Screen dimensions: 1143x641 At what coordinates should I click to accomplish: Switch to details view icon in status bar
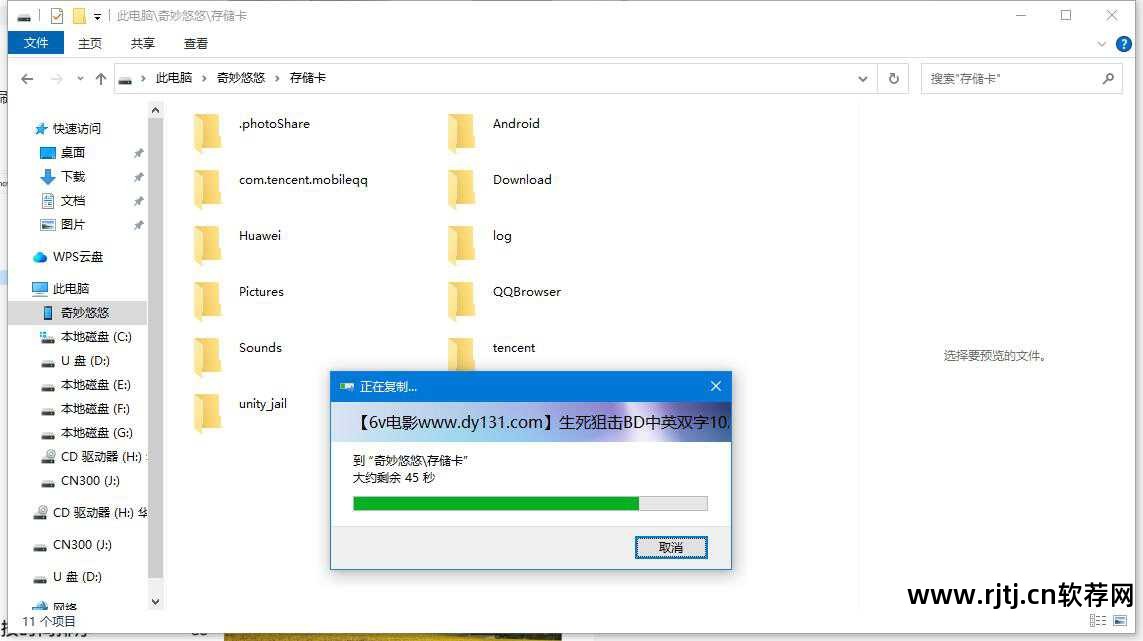1097,621
